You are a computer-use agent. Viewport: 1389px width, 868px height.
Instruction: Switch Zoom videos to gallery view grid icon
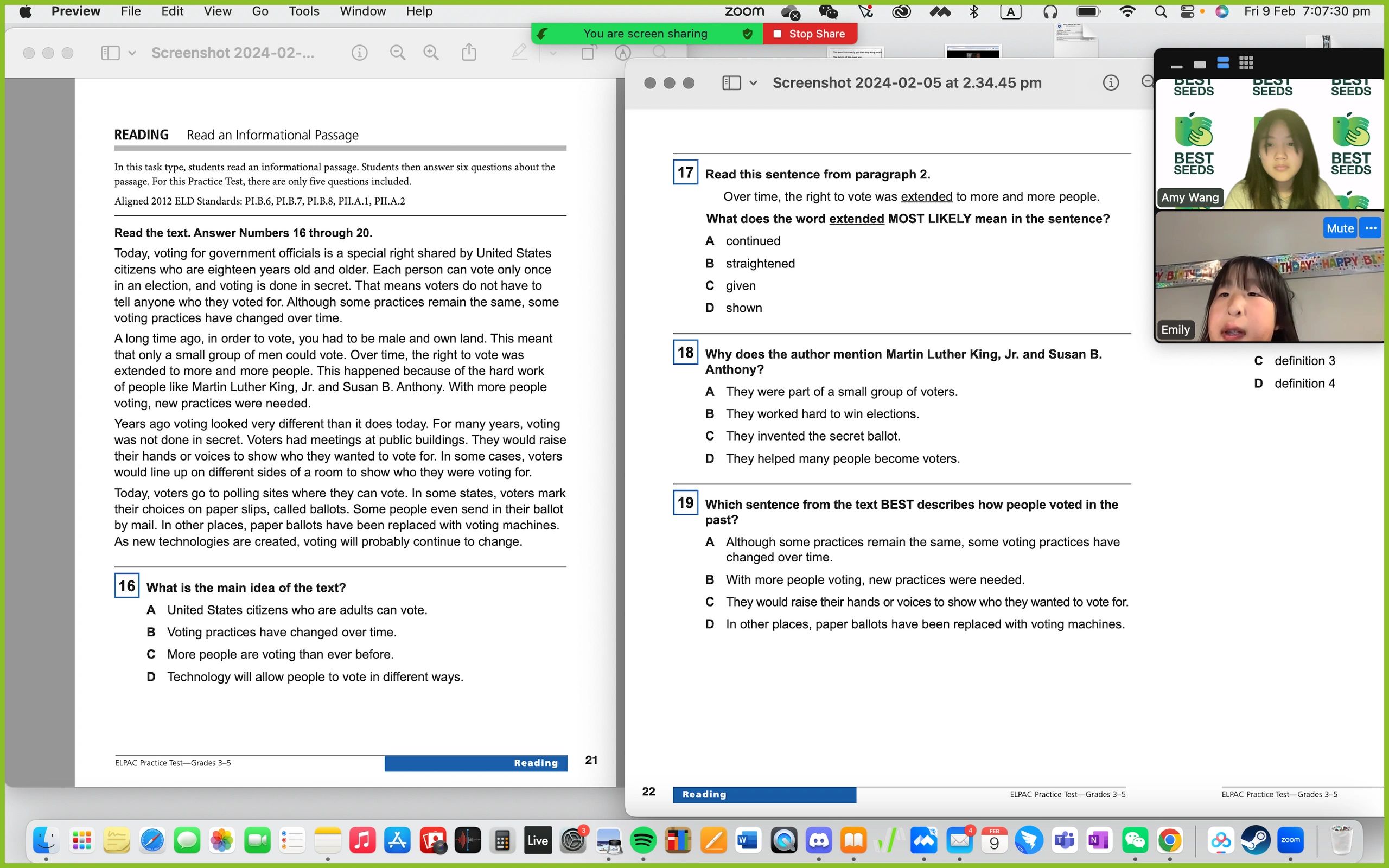point(1247,63)
